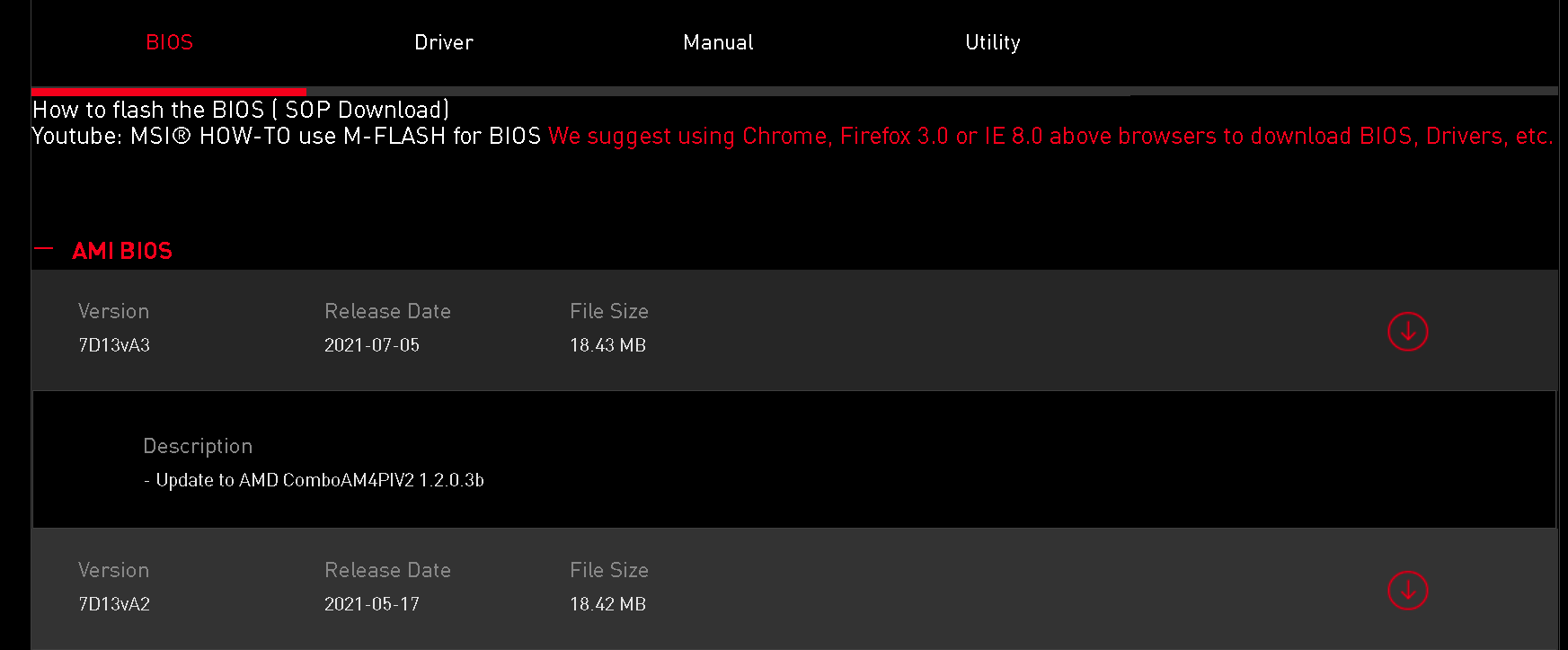Viewport: 1568px width, 650px height.
Task: Click the red active-tab bar under BIOS
Action: click(x=169, y=91)
